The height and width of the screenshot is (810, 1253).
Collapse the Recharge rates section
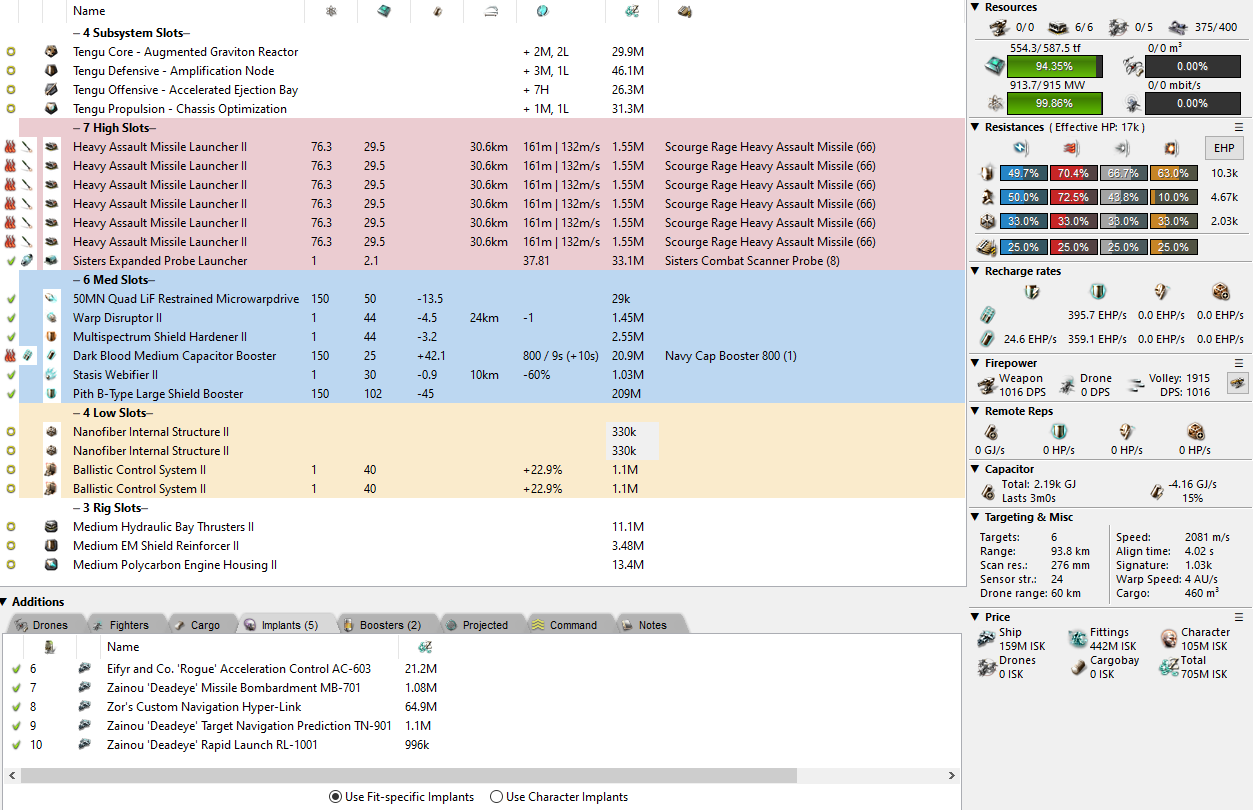click(x=976, y=271)
